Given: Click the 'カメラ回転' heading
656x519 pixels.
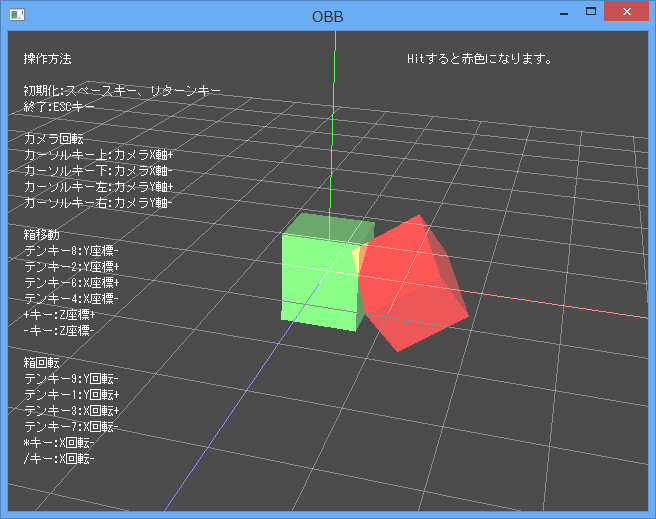Looking at the screenshot, I should point(54,139).
